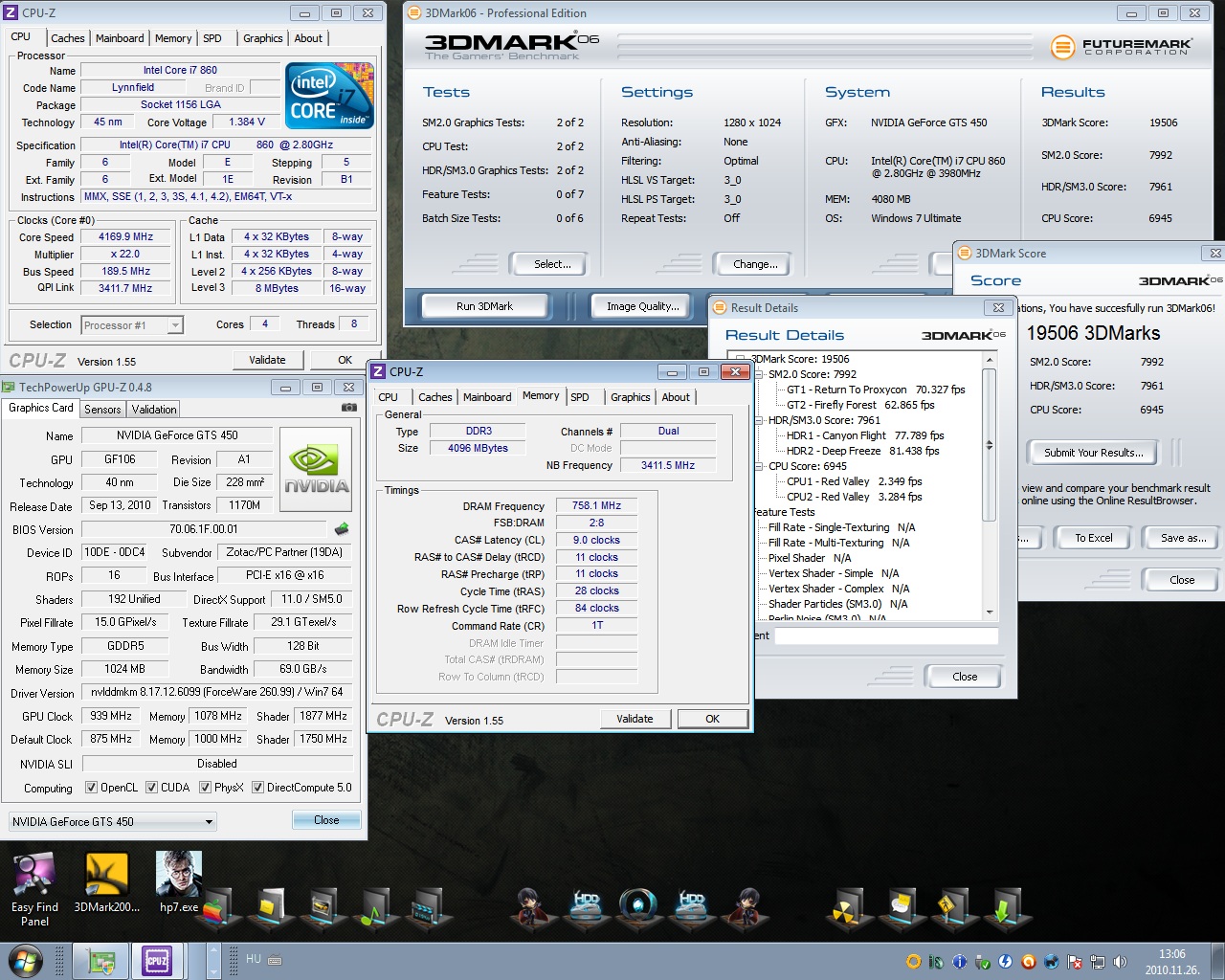Open the Windows Start menu orb
Screen dimensions: 1225x980
tap(26, 960)
